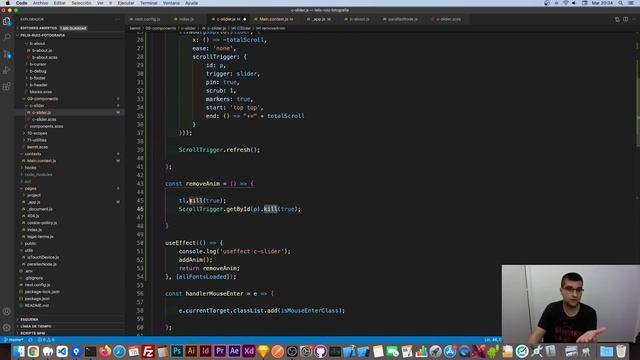This screenshot has height=360, width=640.
Task: Open Main.context.js in the explorer tree
Action: pos(41,161)
